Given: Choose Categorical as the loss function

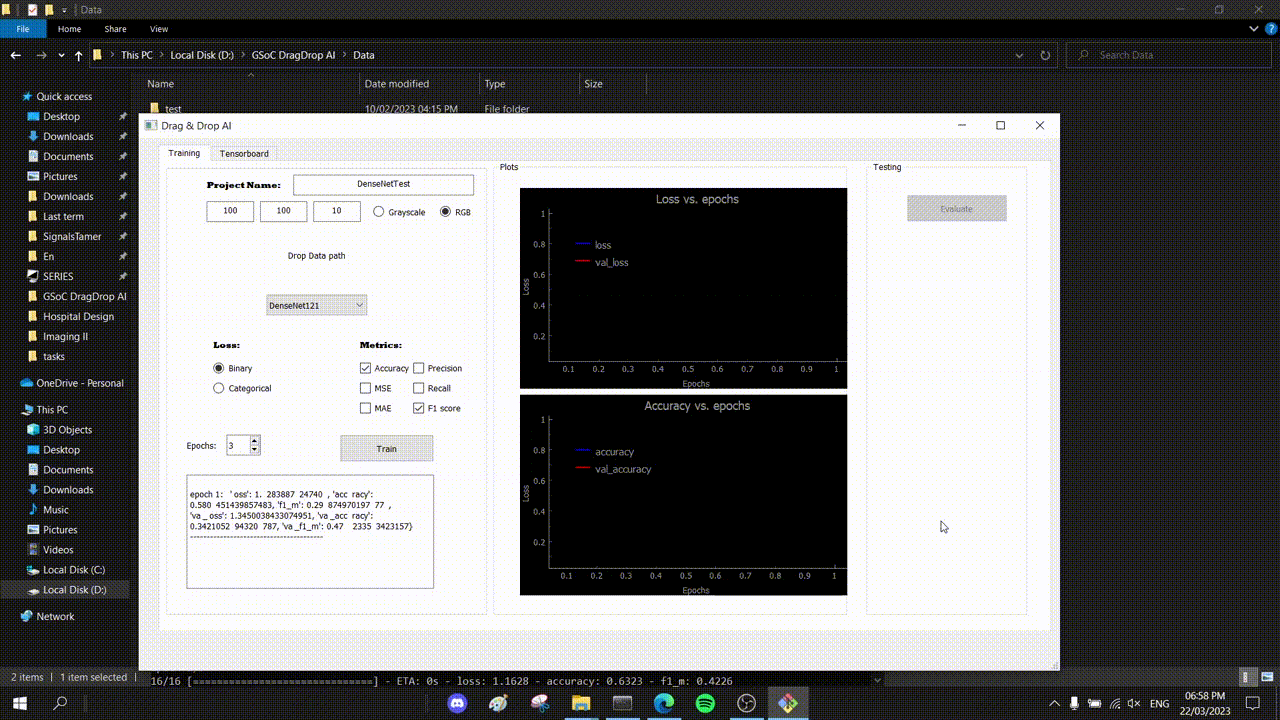Looking at the screenshot, I should 218,388.
